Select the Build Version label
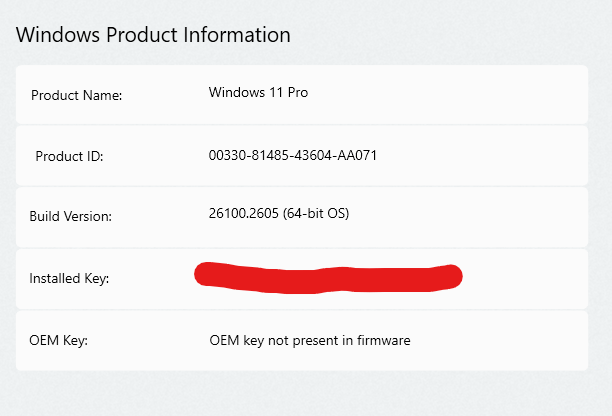 tap(70, 216)
